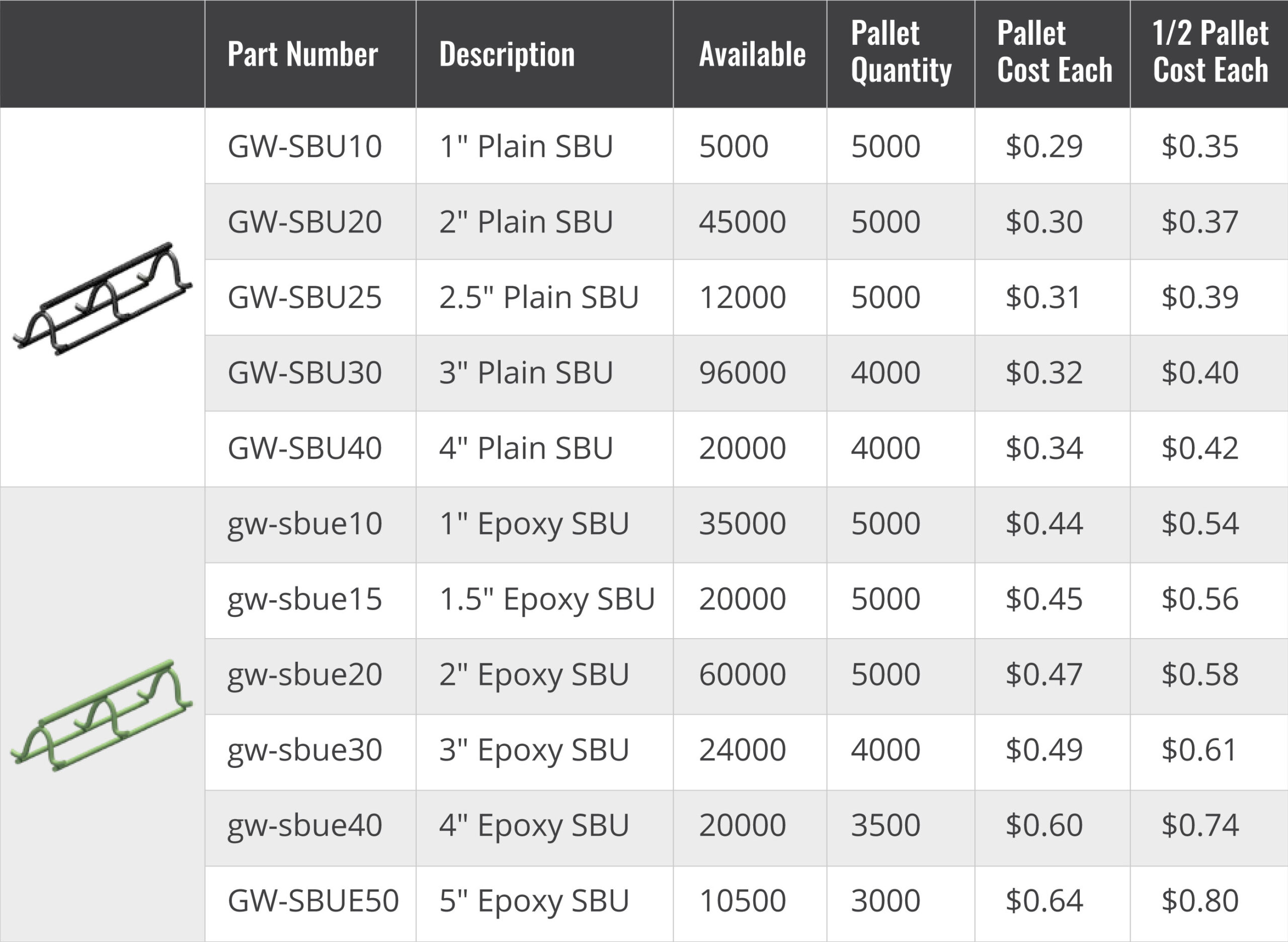Screen dimensions: 1288x942
Task: Select the $0.34 pallet cost for GW-SBU40
Action: [x=1044, y=448]
